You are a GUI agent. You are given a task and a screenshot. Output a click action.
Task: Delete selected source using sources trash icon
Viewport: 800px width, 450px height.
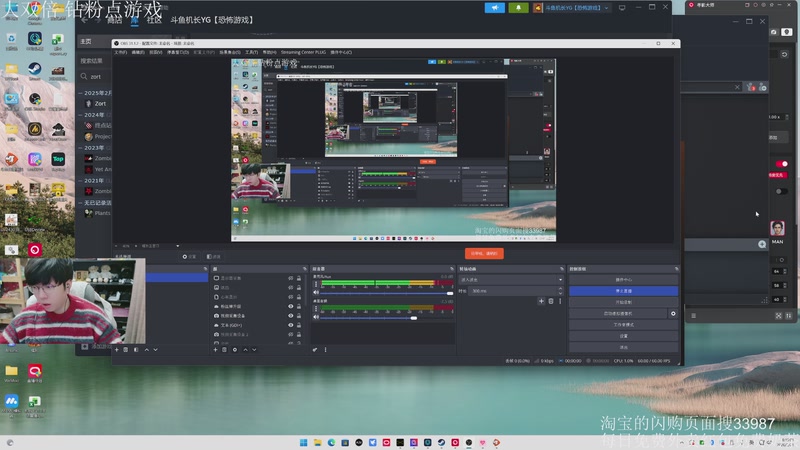tap(224, 350)
